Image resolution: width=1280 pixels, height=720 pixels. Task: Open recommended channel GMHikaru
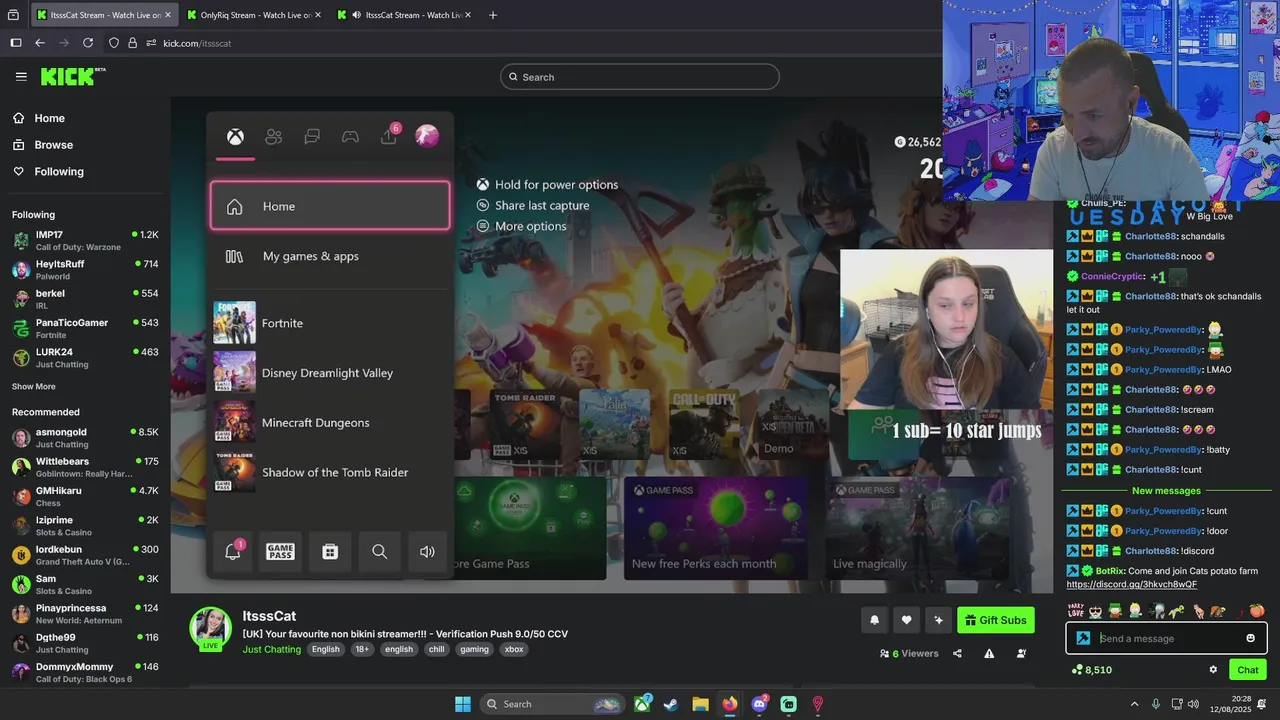click(85, 496)
